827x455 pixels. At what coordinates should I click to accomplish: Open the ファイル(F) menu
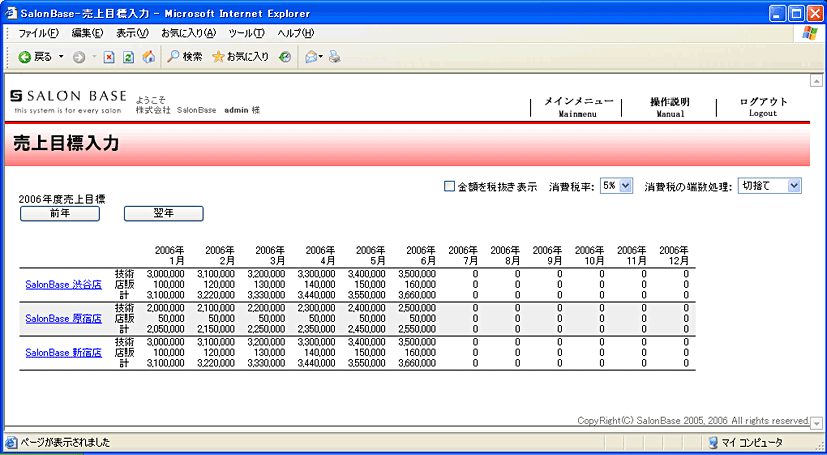39,33
